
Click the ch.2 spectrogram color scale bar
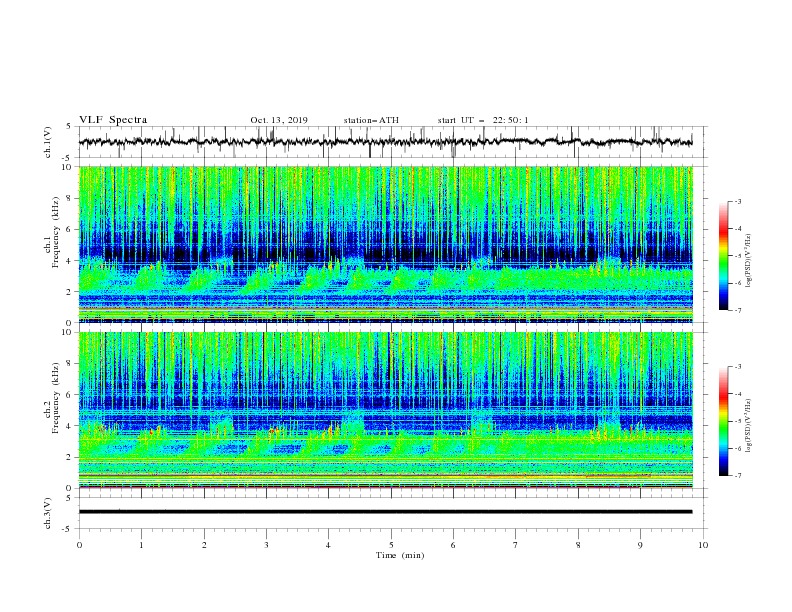point(724,421)
